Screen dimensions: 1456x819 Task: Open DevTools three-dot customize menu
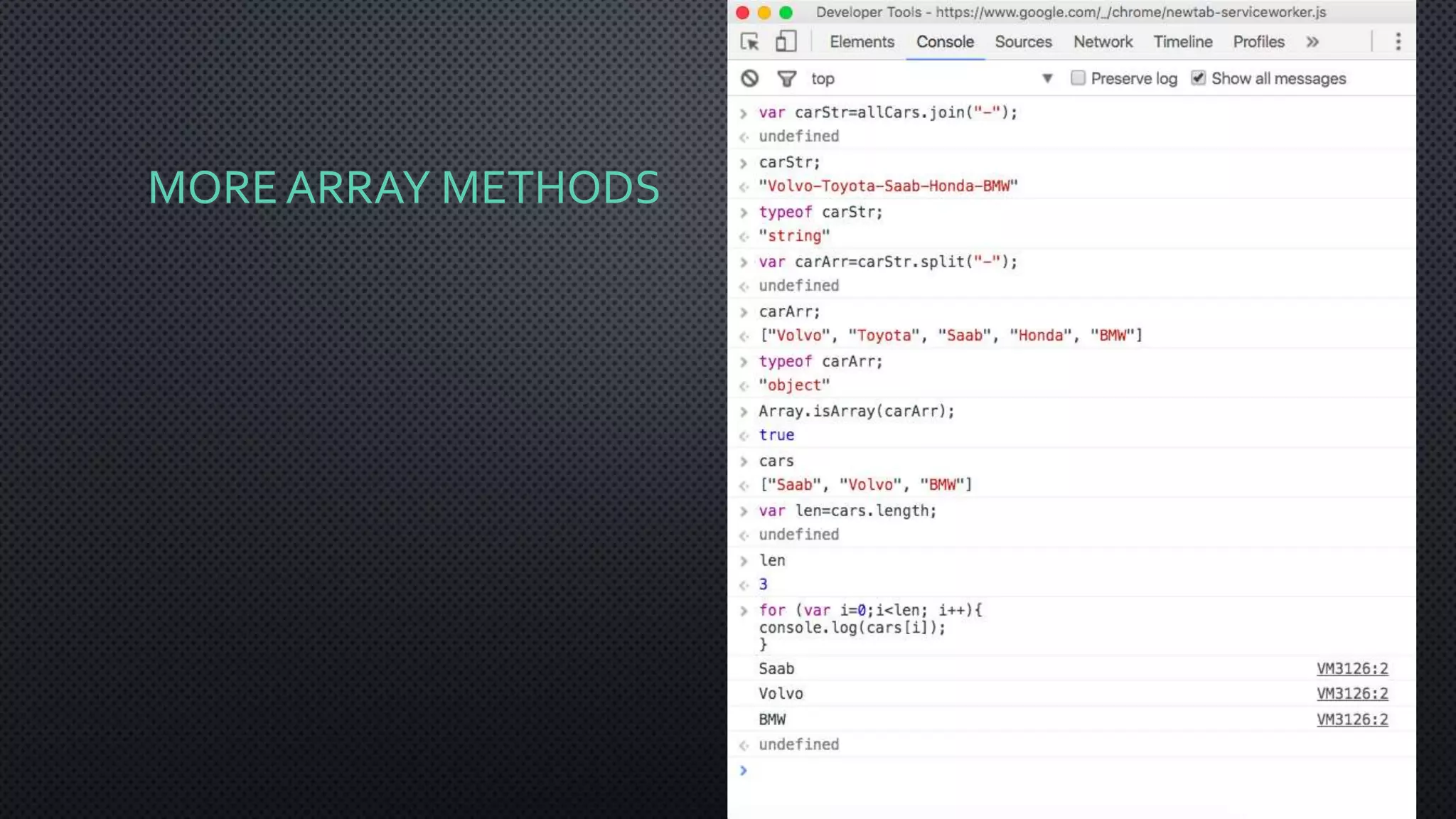pyautogui.click(x=1398, y=42)
